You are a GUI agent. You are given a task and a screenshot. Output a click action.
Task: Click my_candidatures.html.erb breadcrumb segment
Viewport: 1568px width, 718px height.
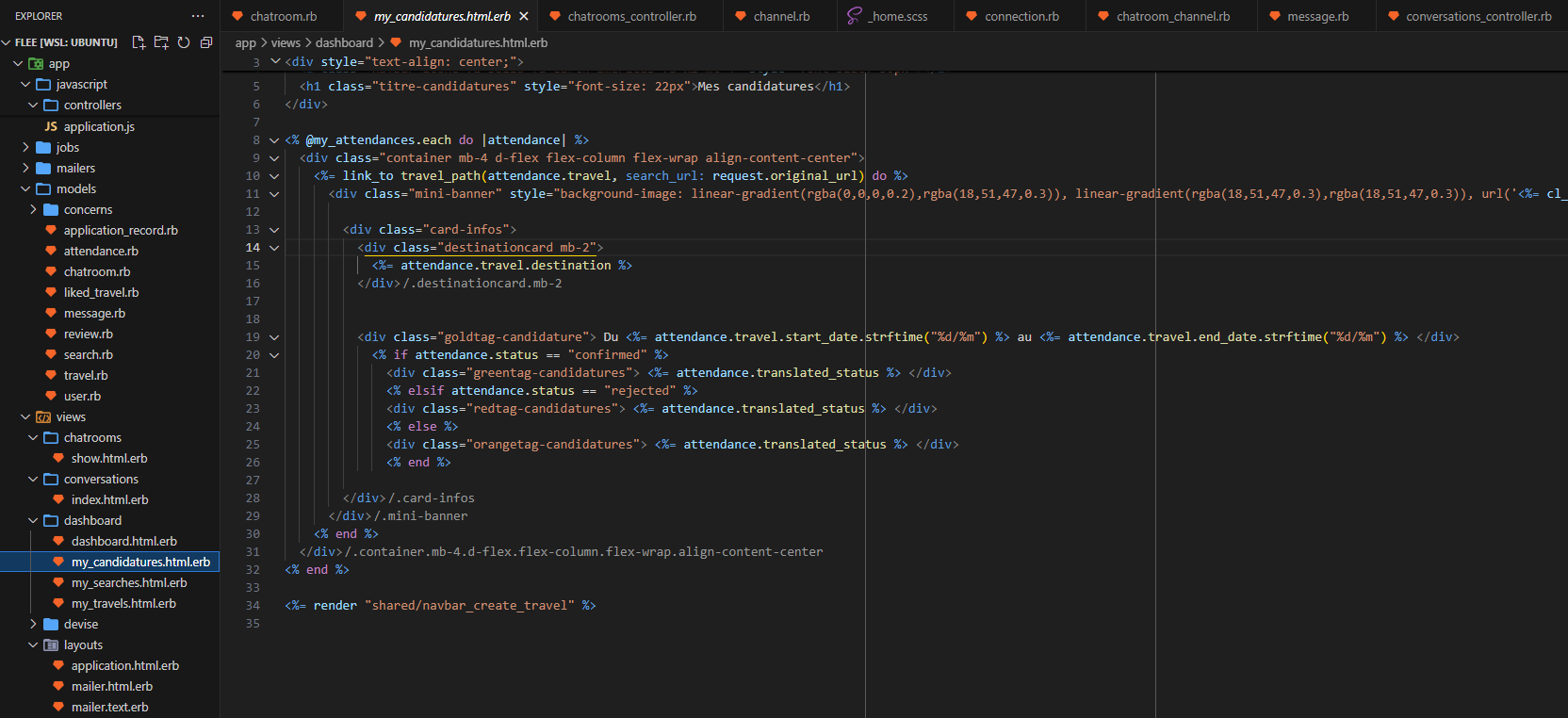pyautogui.click(x=478, y=42)
